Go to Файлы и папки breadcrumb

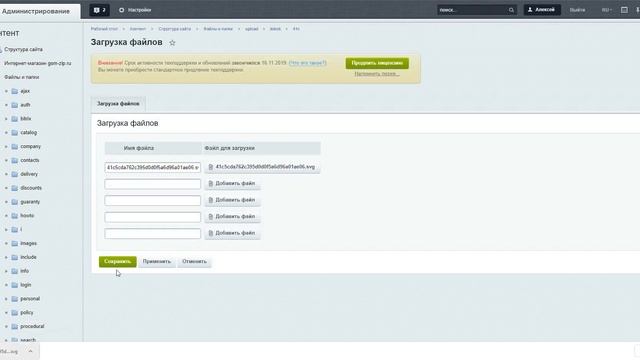(x=218, y=29)
